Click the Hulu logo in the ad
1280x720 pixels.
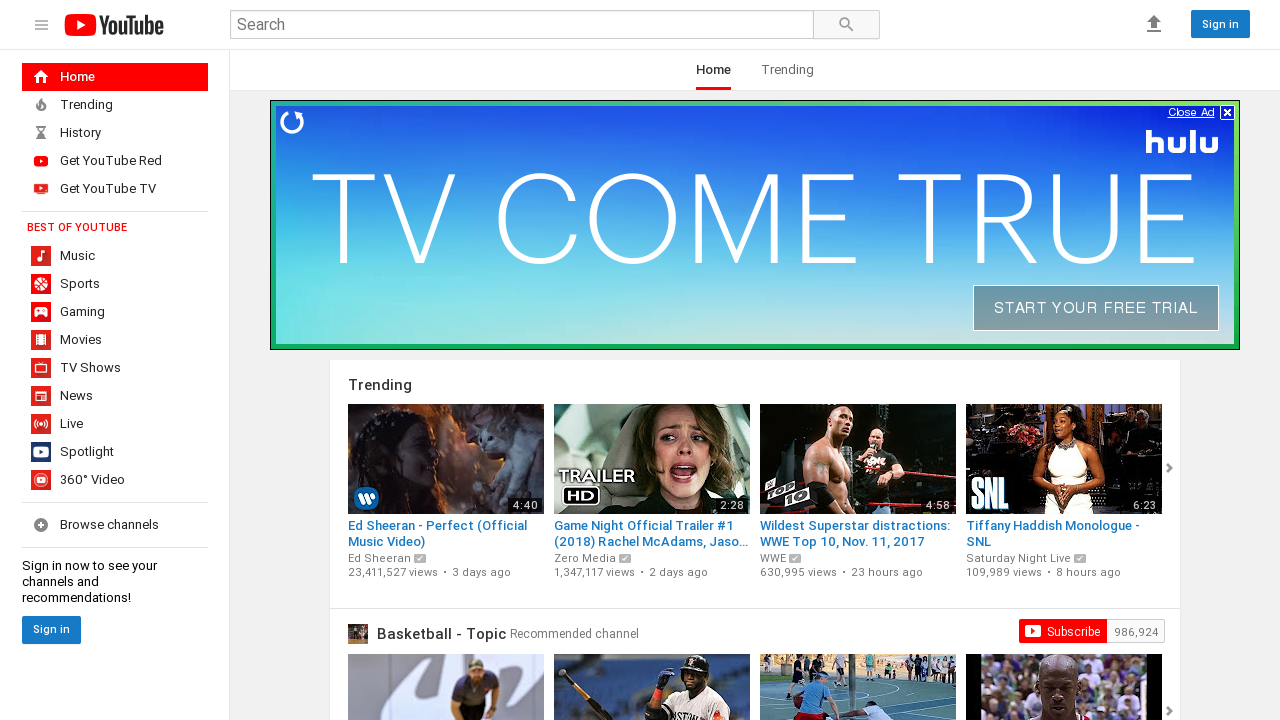[1182, 142]
